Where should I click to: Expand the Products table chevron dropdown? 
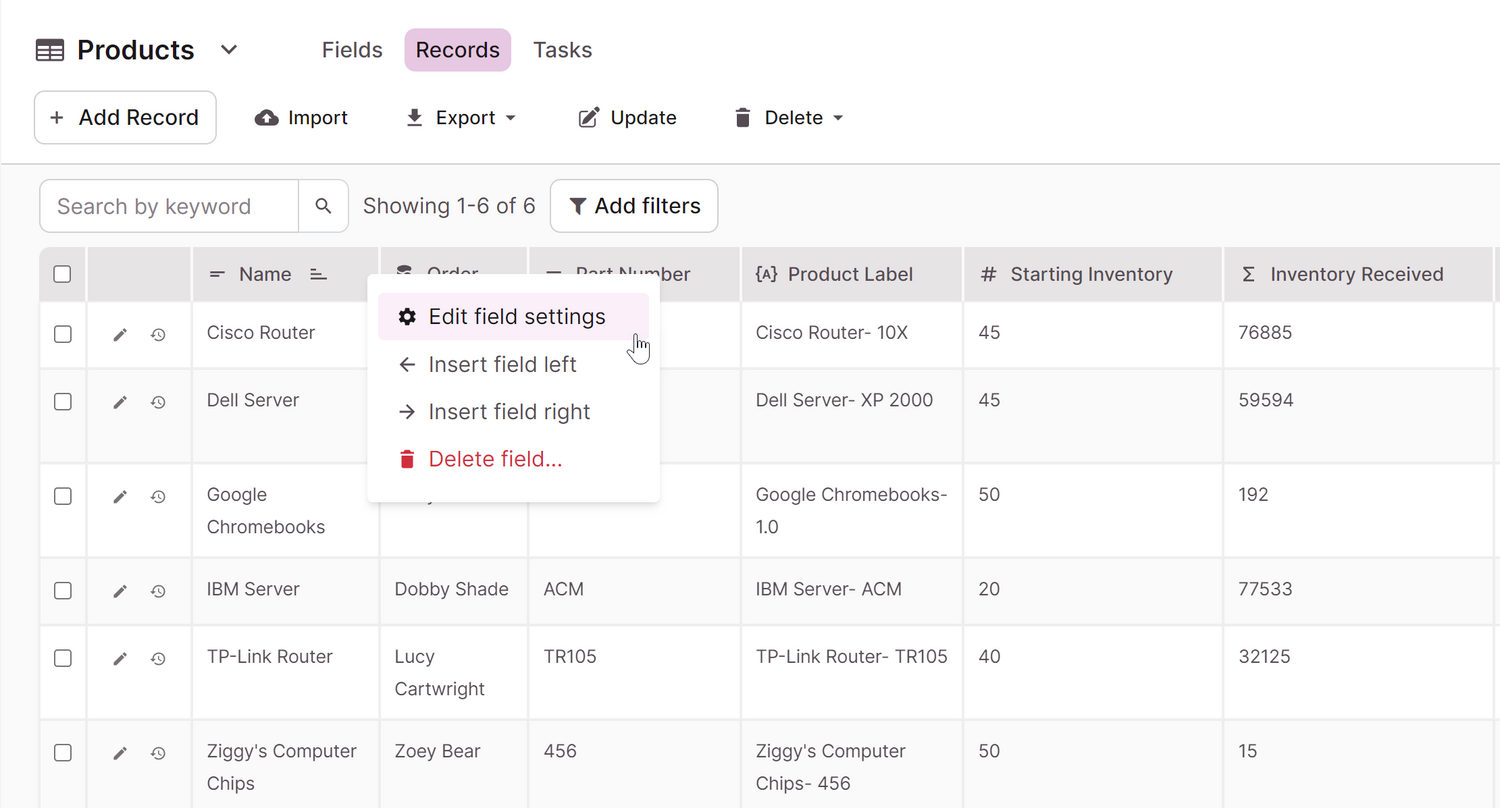[229, 50]
